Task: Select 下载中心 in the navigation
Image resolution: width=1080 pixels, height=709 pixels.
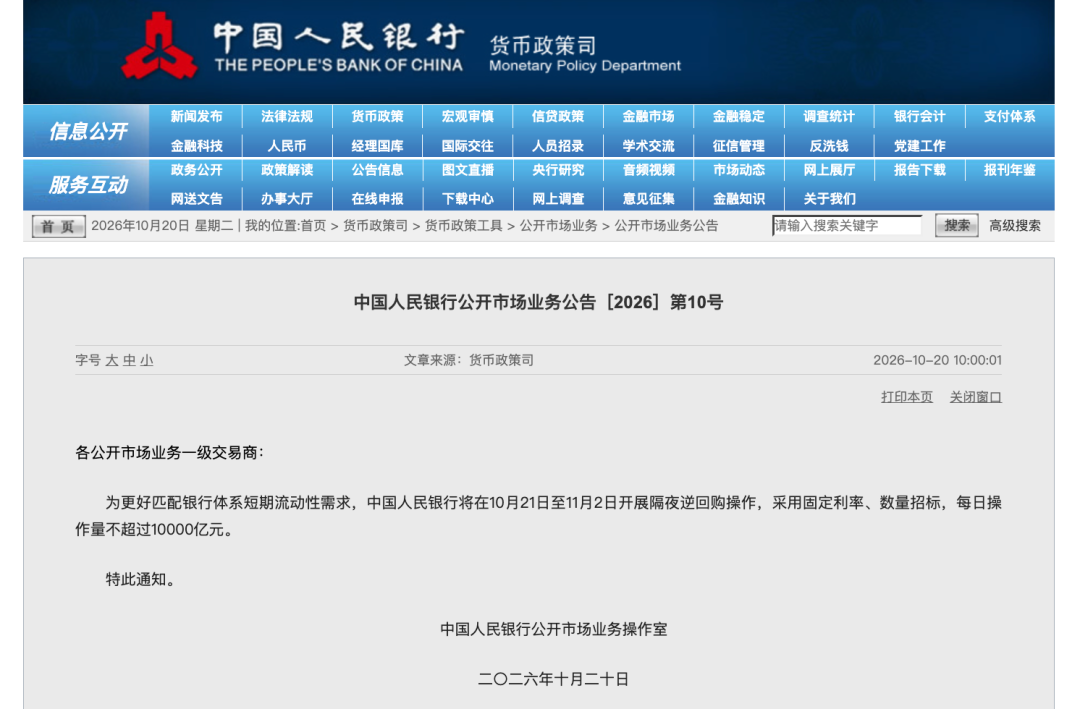Action: pyautogui.click(x=468, y=199)
